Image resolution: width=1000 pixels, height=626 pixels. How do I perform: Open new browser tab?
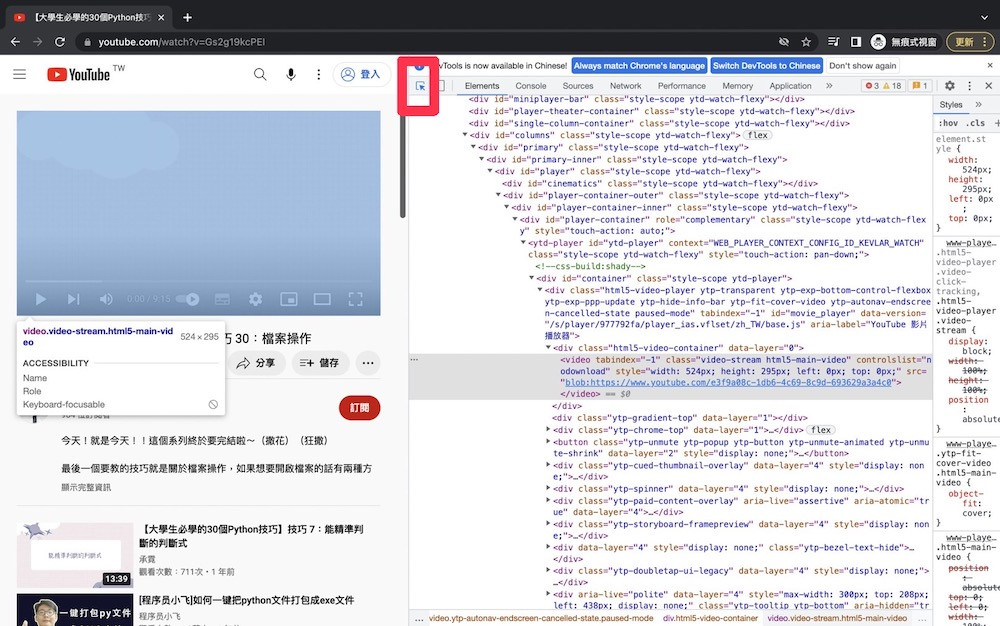187,18
